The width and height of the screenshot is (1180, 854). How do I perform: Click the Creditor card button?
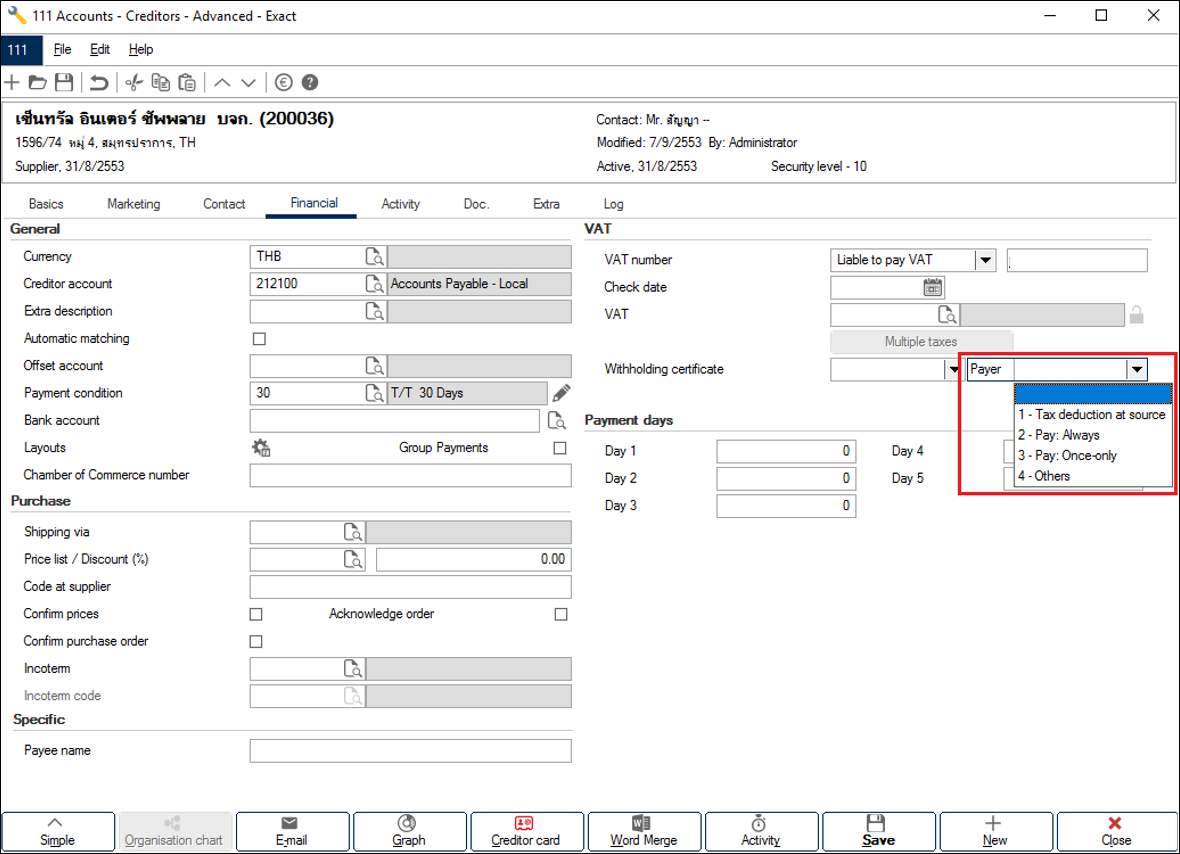tap(526, 831)
